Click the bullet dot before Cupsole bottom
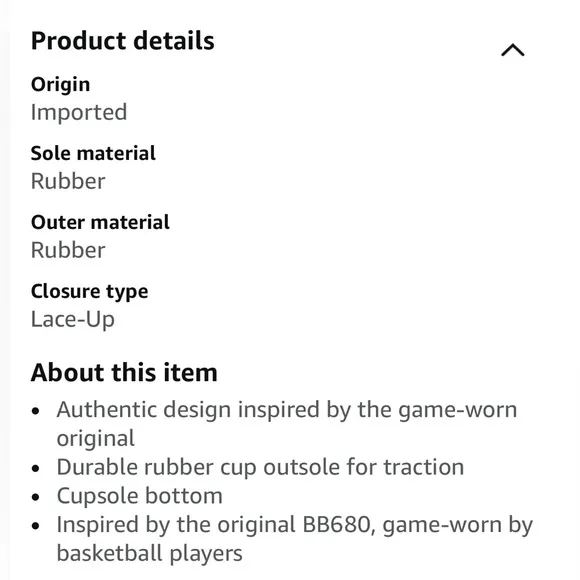 (x=36, y=498)
